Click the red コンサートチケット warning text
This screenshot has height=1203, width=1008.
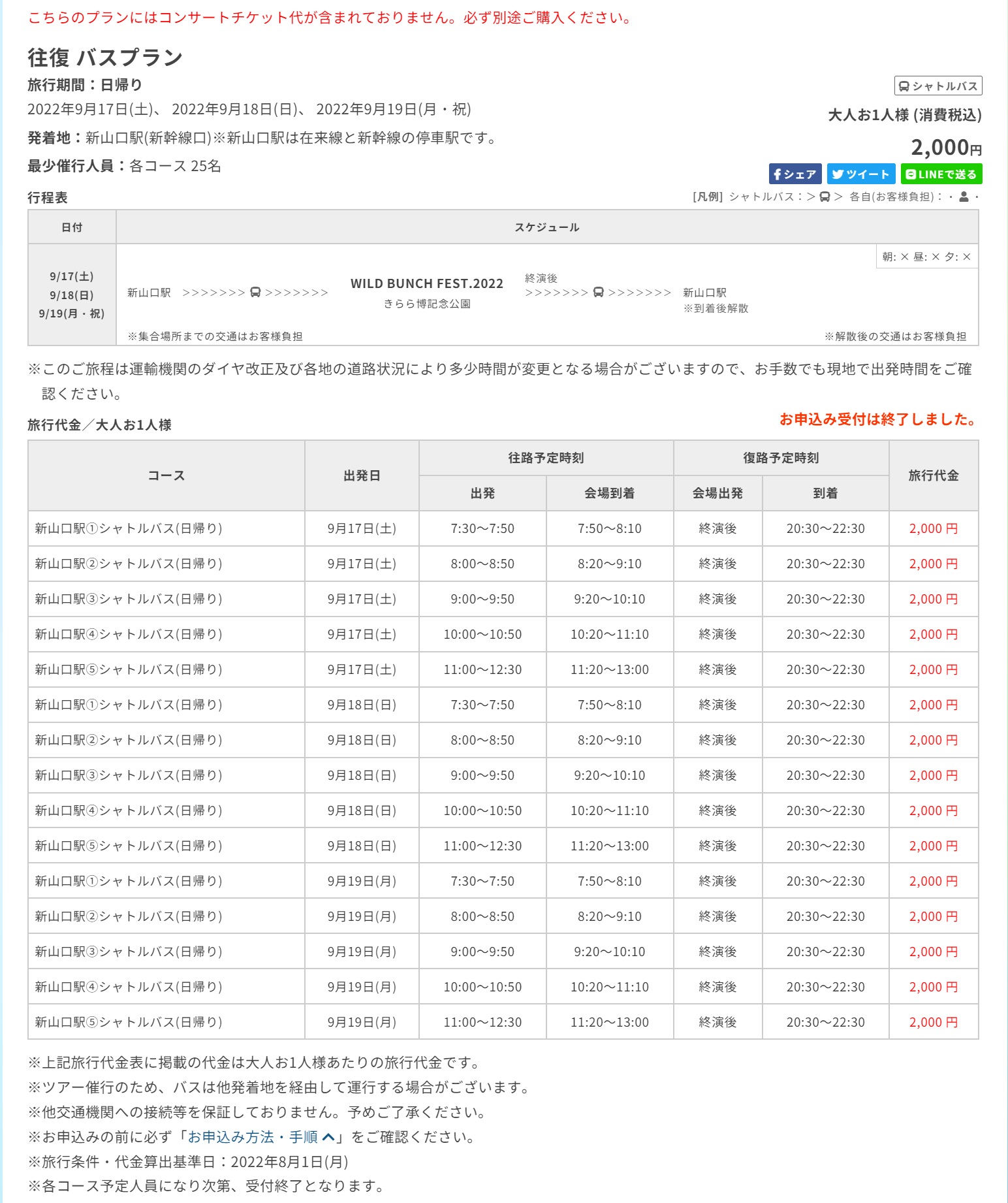click(x=332, y=18)
